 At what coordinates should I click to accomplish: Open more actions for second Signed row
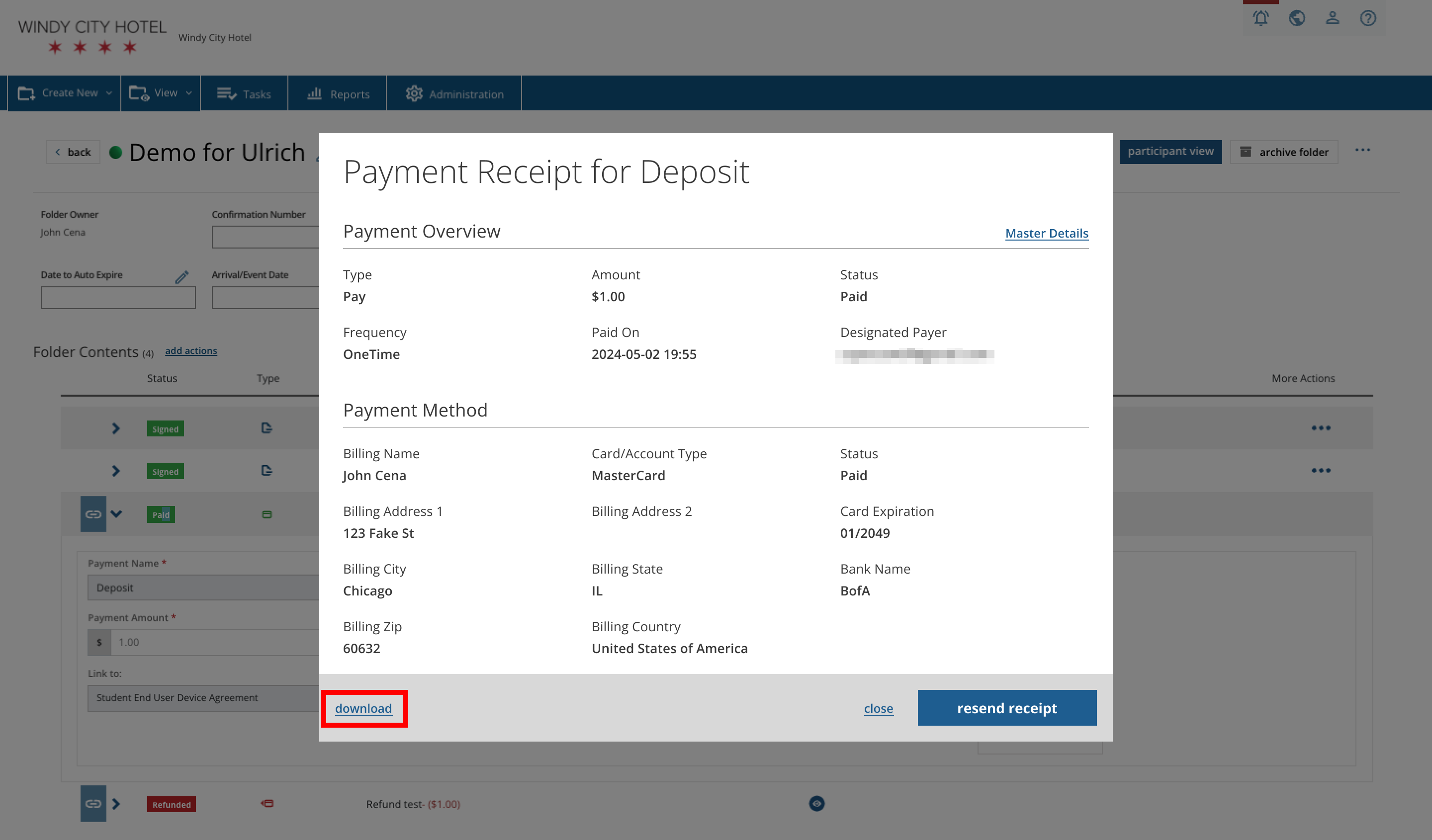click(1321, 470)
